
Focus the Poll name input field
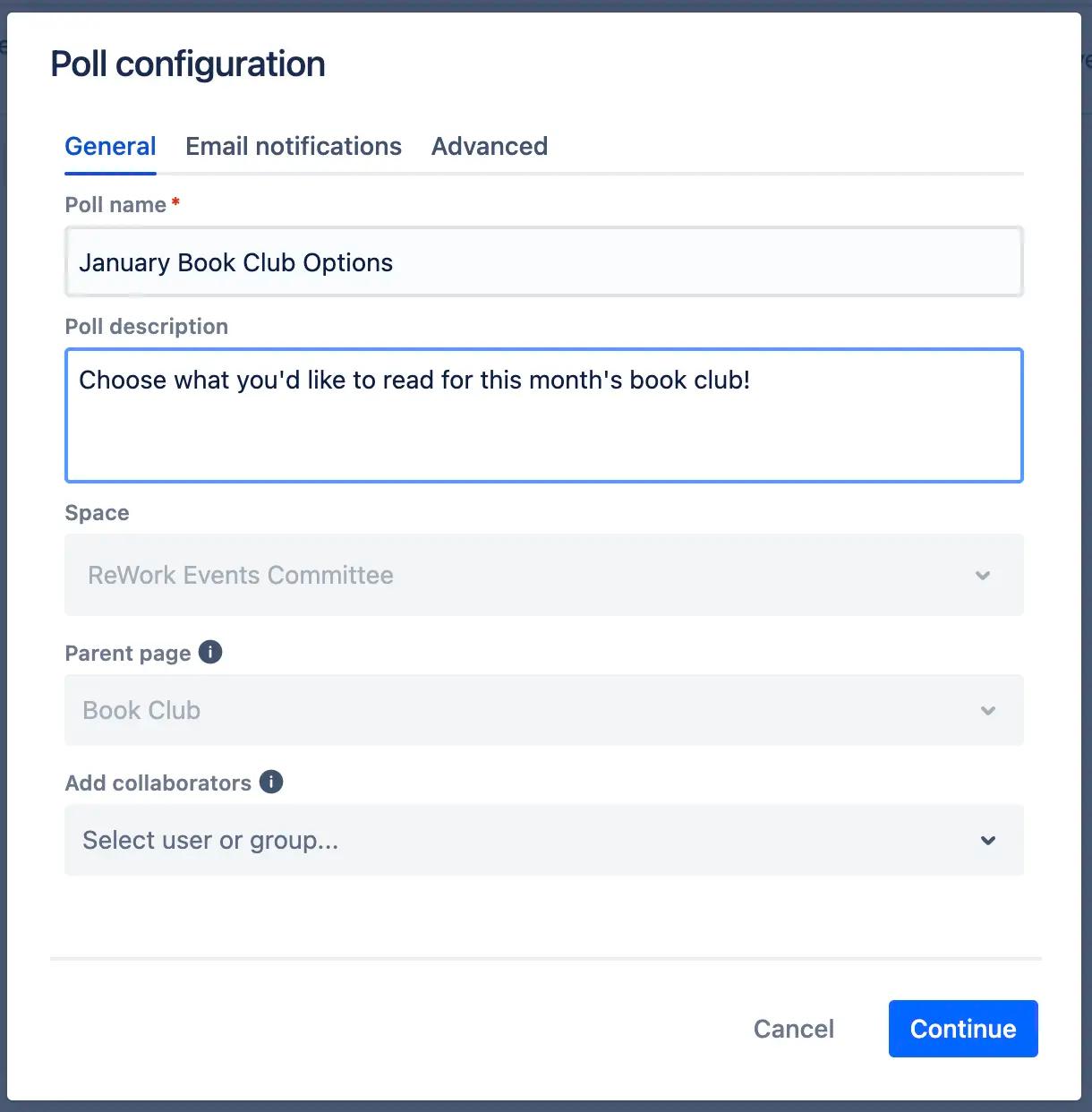[x=542, y=262]
